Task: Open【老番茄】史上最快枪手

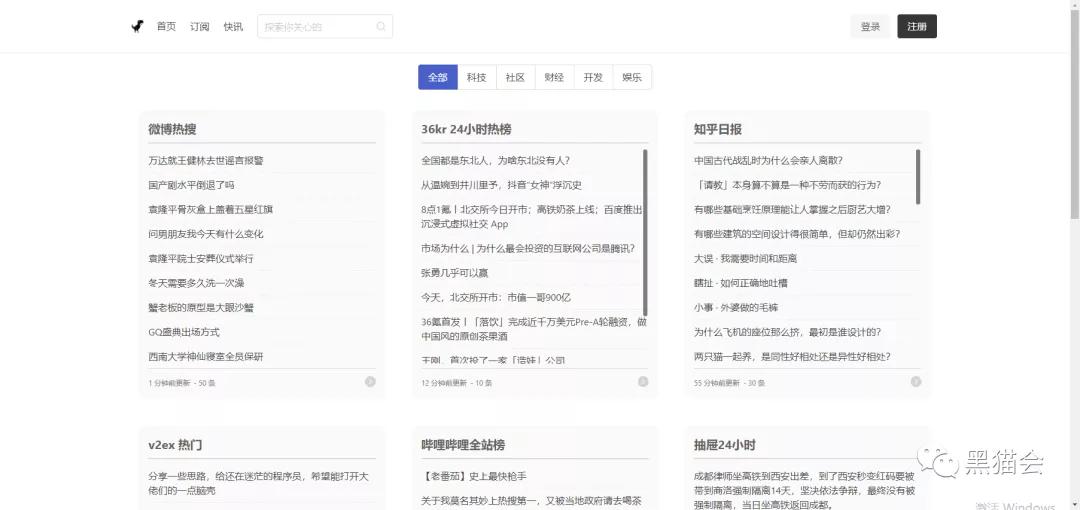Action: 474,476
